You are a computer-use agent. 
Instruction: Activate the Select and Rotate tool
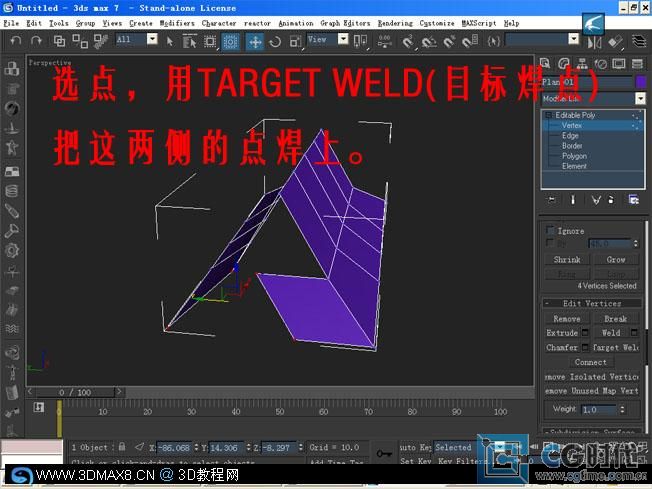tap(275, 41)
